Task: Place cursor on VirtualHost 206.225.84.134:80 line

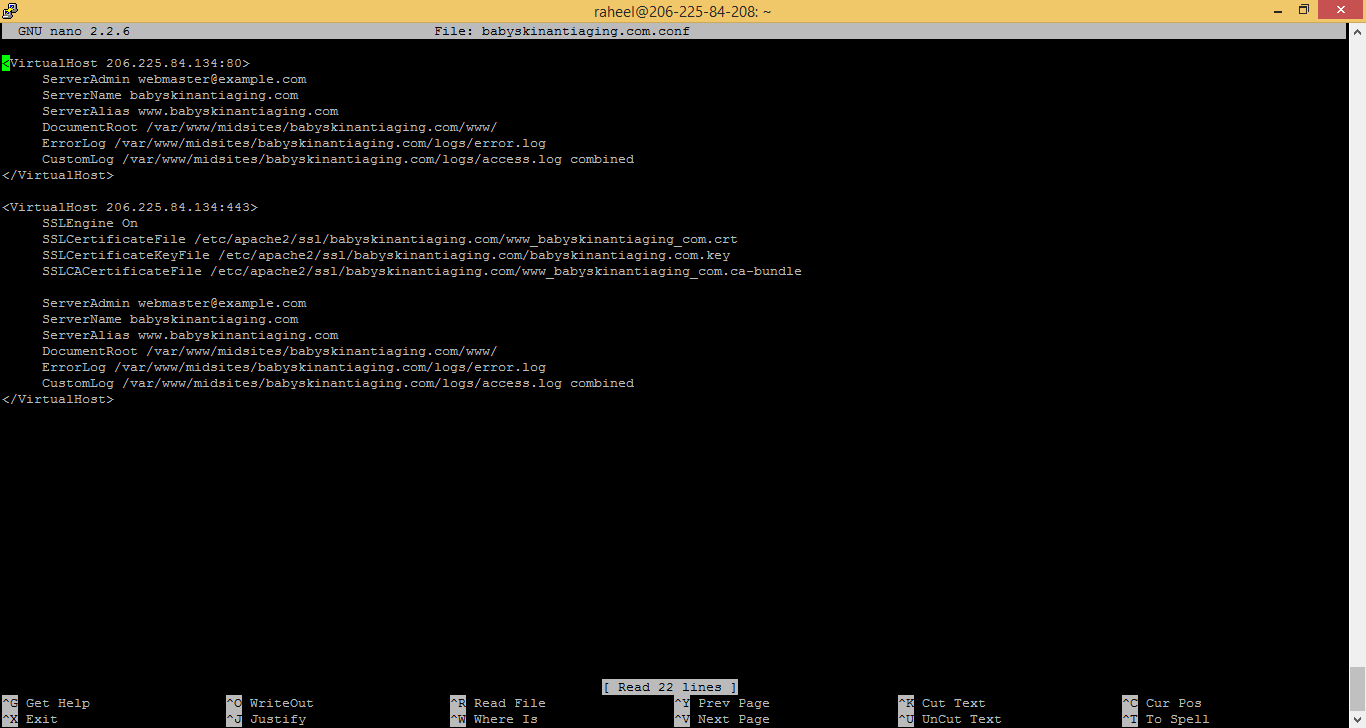Action: (126, 63)
